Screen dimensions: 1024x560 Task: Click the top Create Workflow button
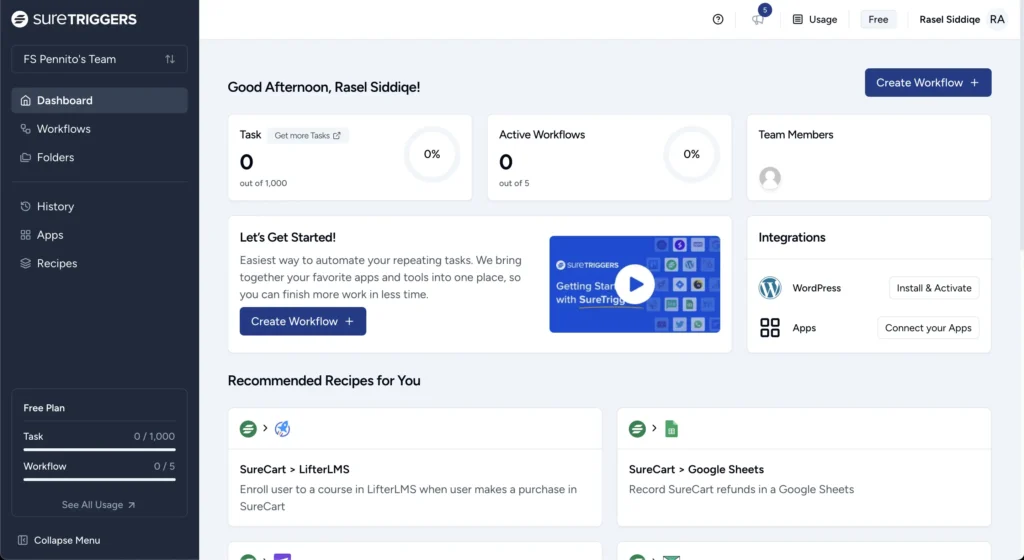pos(928,83)
